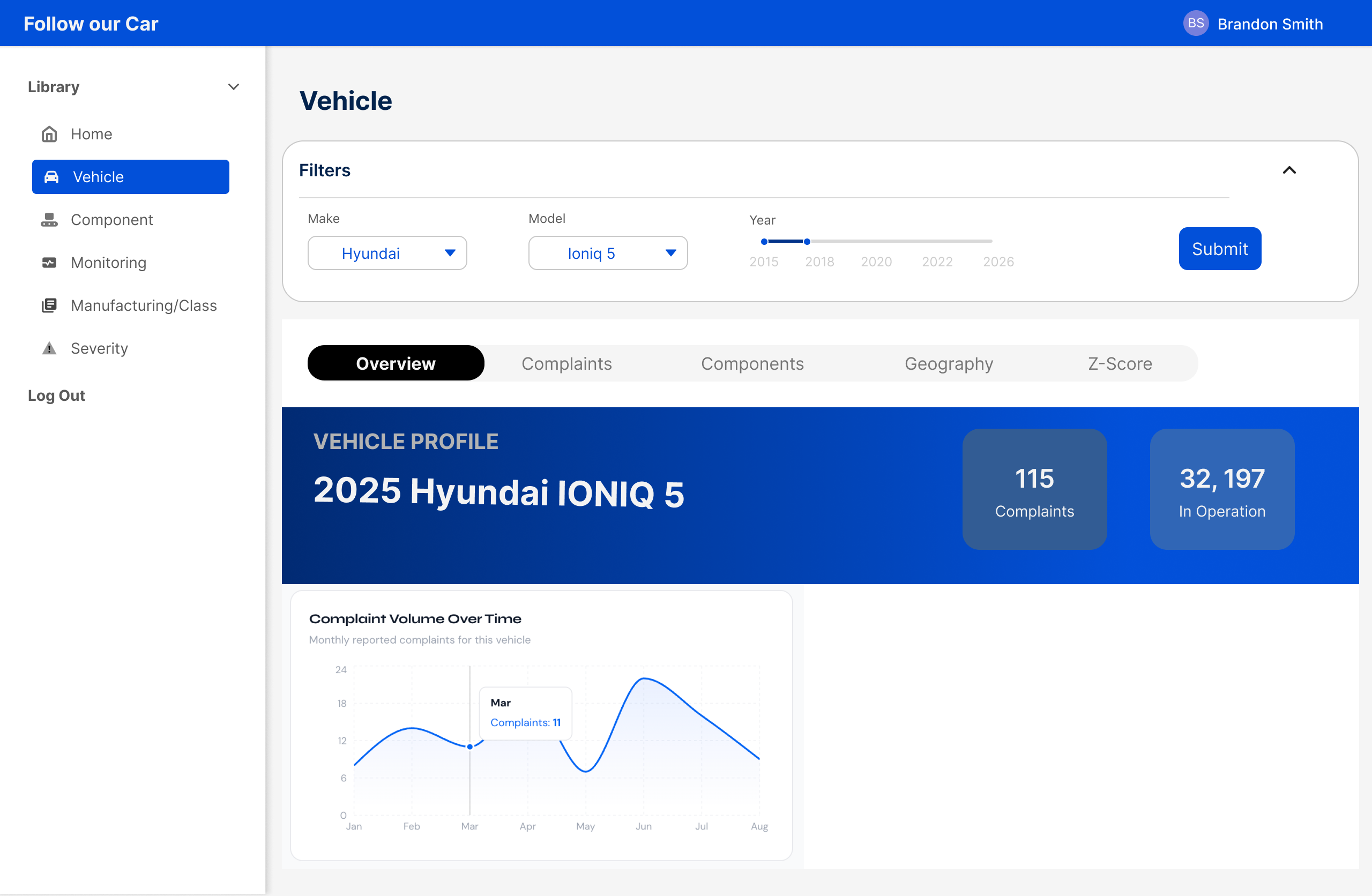Image resolution: width=1372 pixels, height=896 pixels.
Task: Open the Make dropdown showing Hyundai
Action: coord(387,253)
